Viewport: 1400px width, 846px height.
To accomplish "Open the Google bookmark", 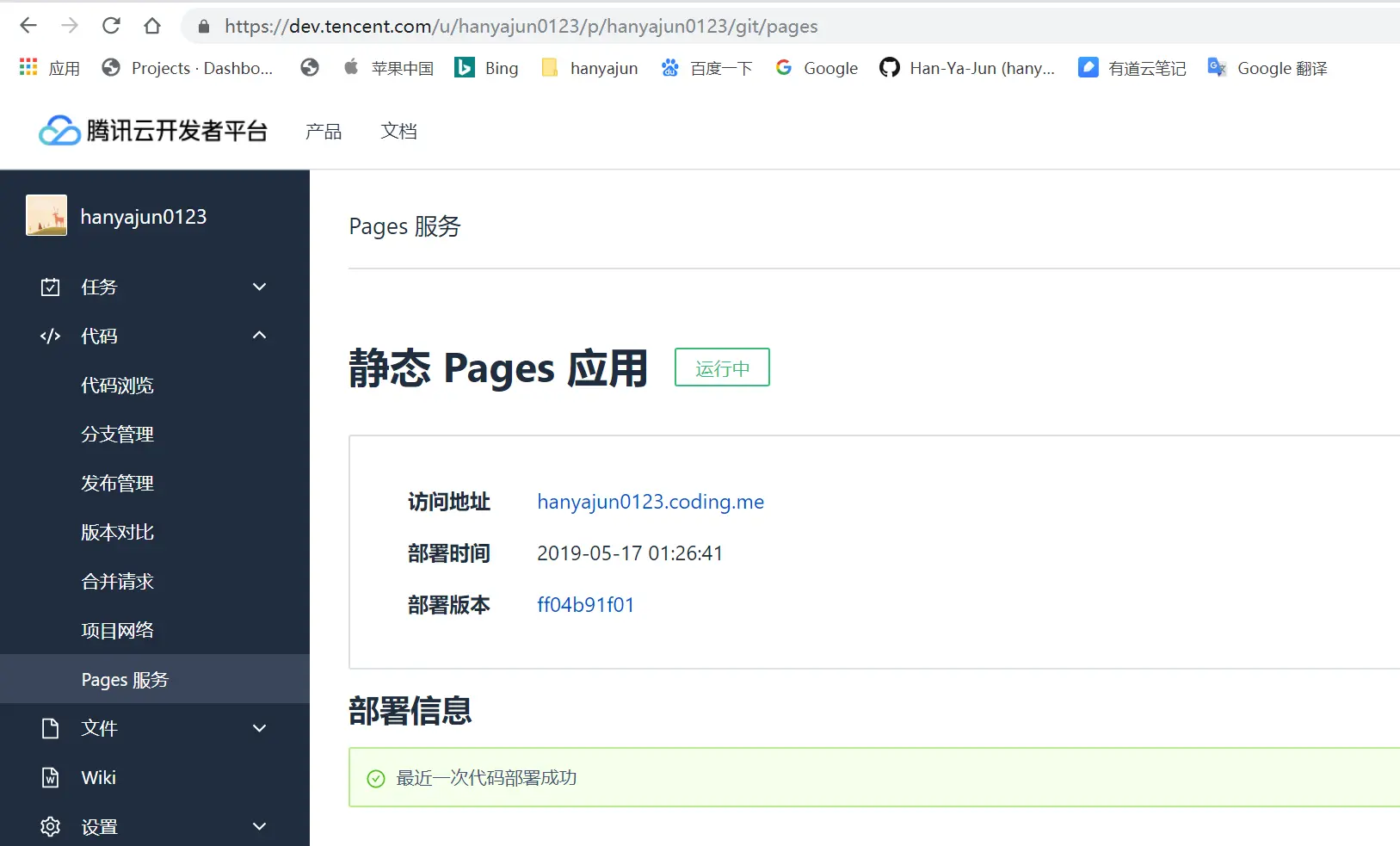I will [x=817, y=68].
